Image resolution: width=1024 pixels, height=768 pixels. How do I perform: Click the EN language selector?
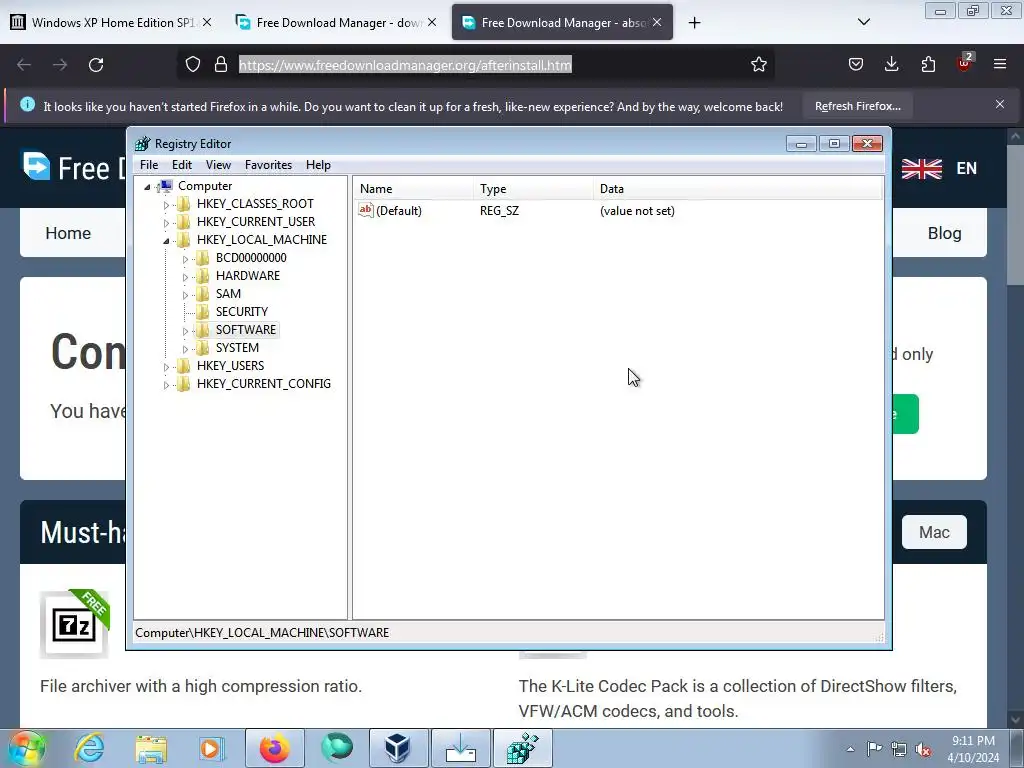coord(967,168)
